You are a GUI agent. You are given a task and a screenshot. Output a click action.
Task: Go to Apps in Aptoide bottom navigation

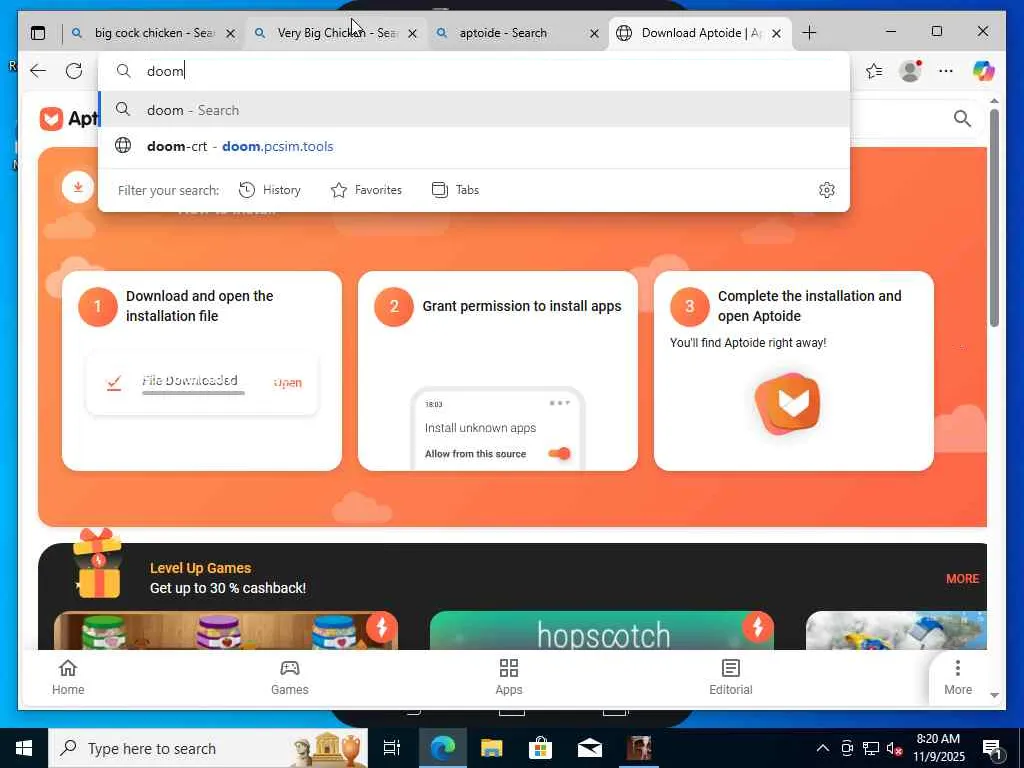[x=509, y=677]
